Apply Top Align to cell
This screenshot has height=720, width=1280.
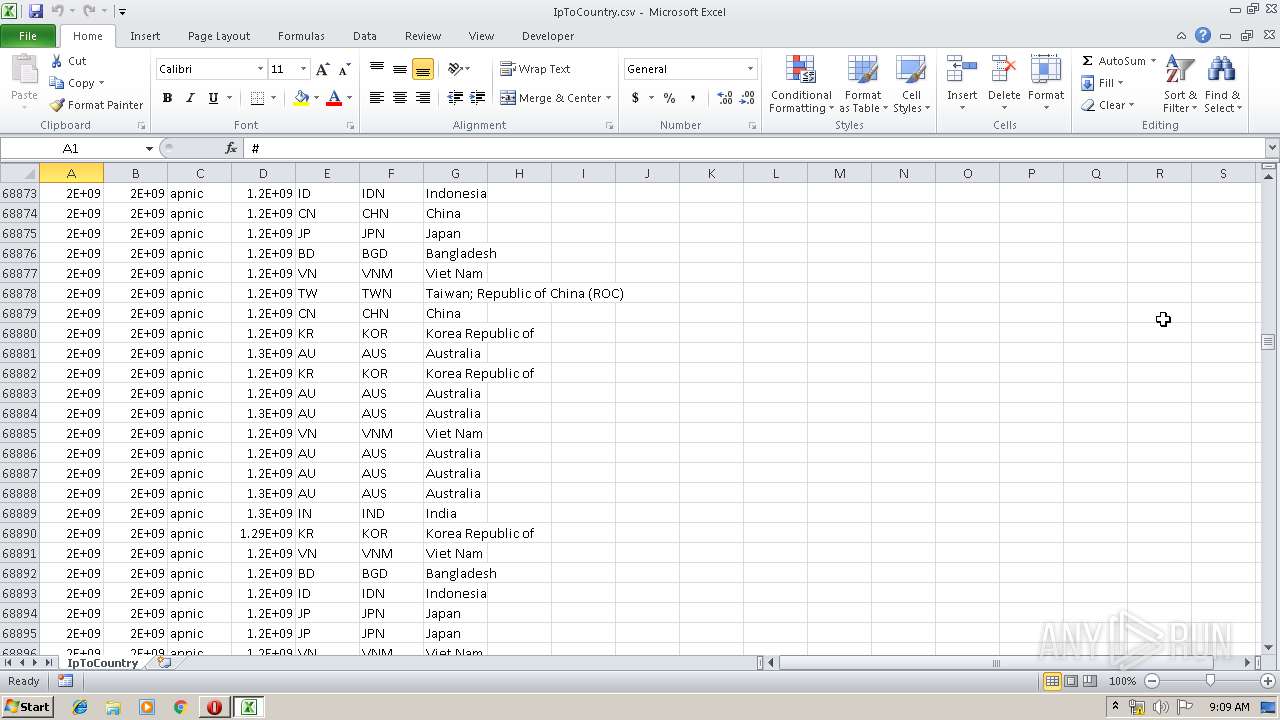point(377,69)
